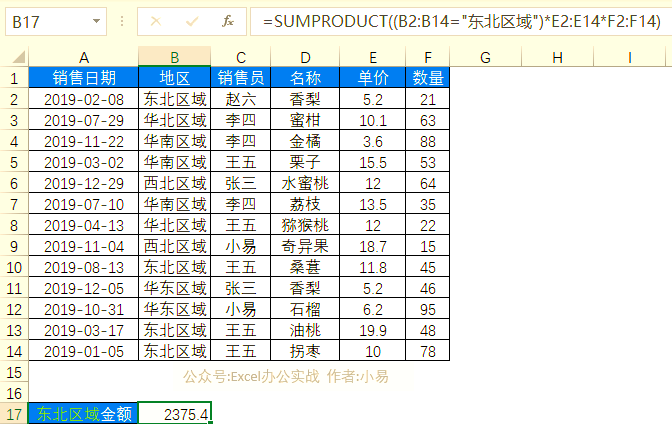Select column G header
The image size is (672, 424).
pyautogui.click(x=485, y=57)
